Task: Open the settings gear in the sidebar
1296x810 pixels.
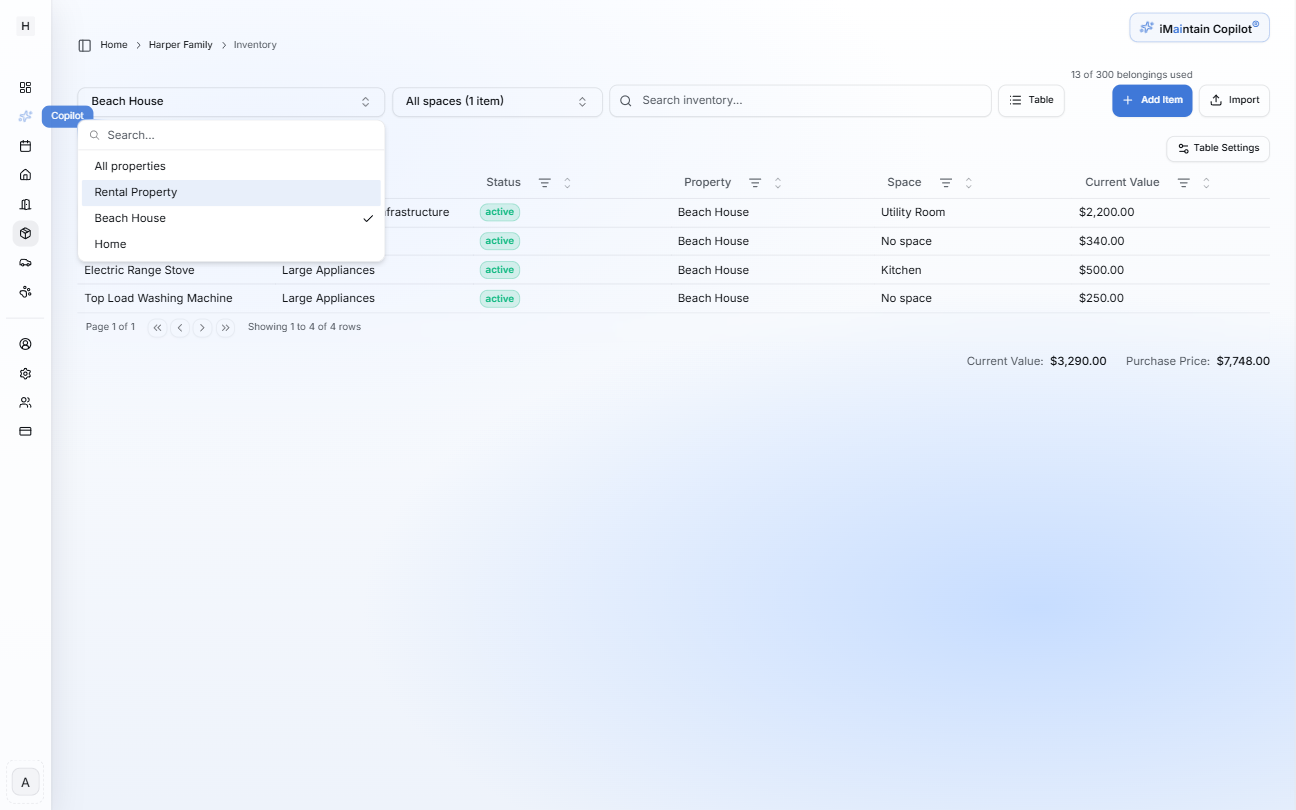Action: (25, 373)
